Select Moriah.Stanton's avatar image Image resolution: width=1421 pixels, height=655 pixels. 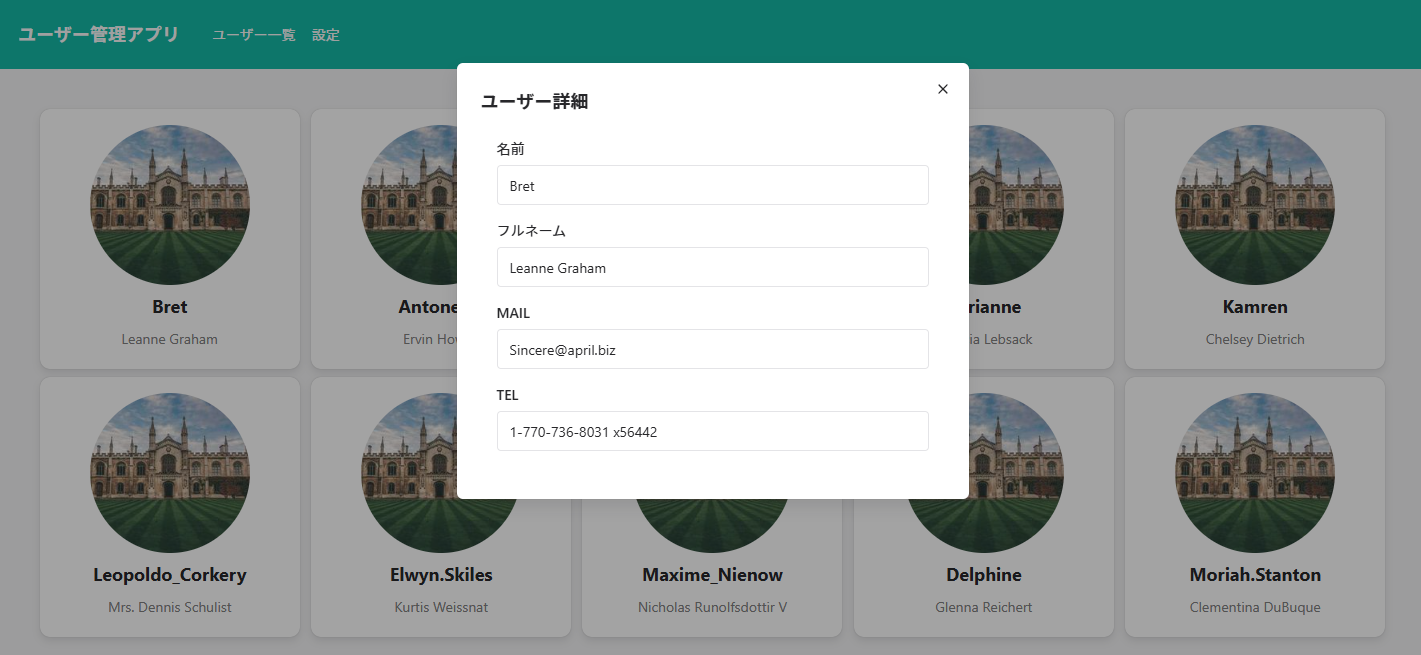[x=1255, y=473]
